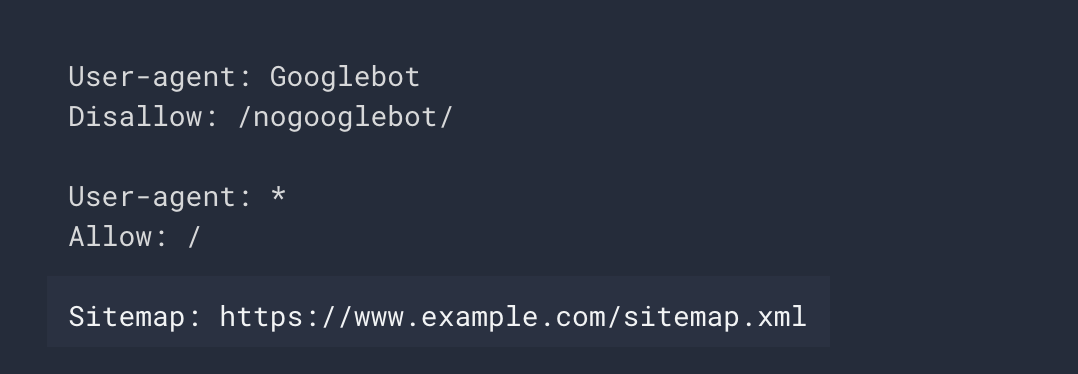Click the User-agent keyword above Disallow
This screenshot has width=1078, height=374.
pyautogui.click(x=153, y=77)
